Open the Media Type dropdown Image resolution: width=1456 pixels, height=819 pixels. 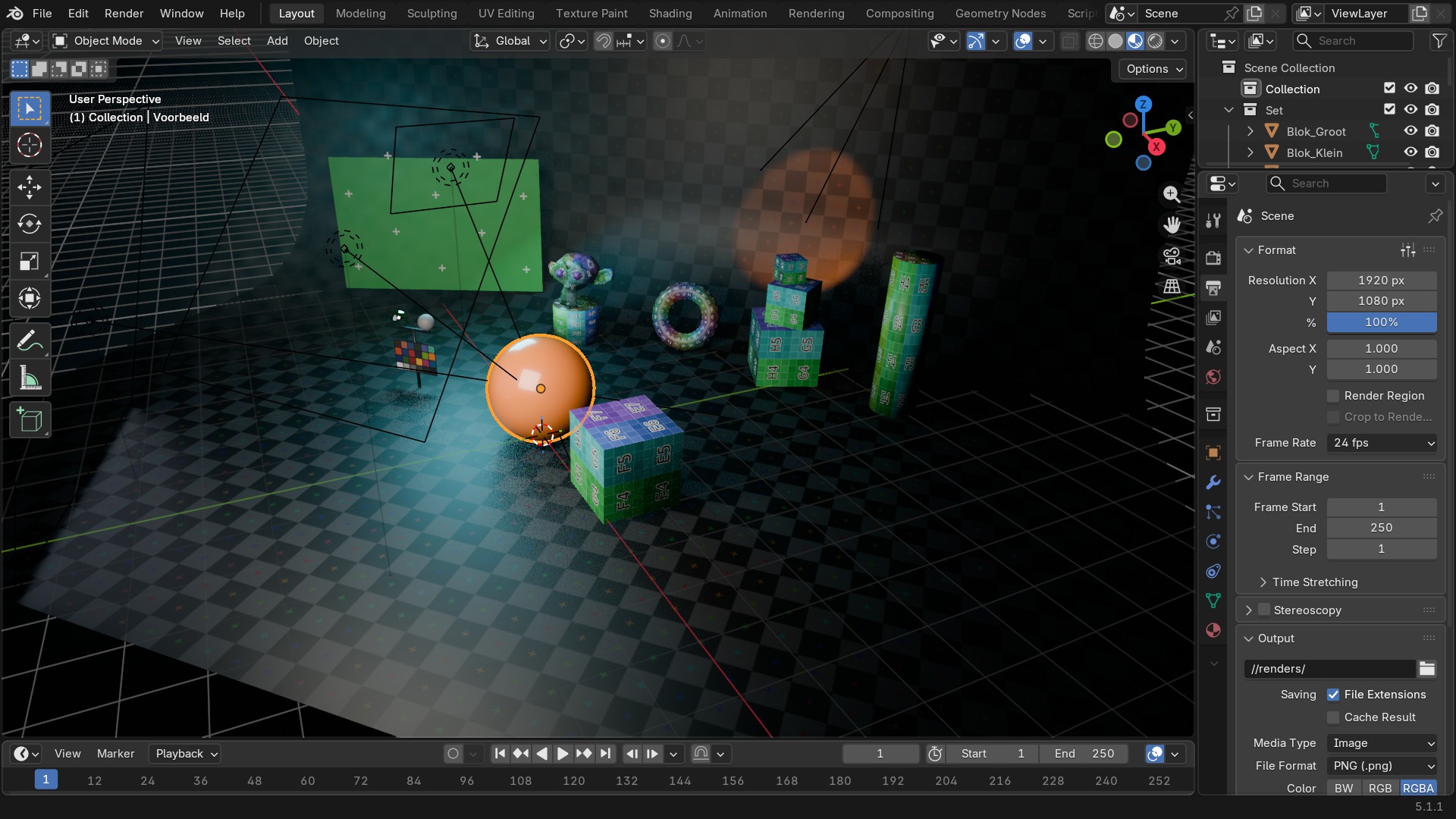(x=1382, y=743)
